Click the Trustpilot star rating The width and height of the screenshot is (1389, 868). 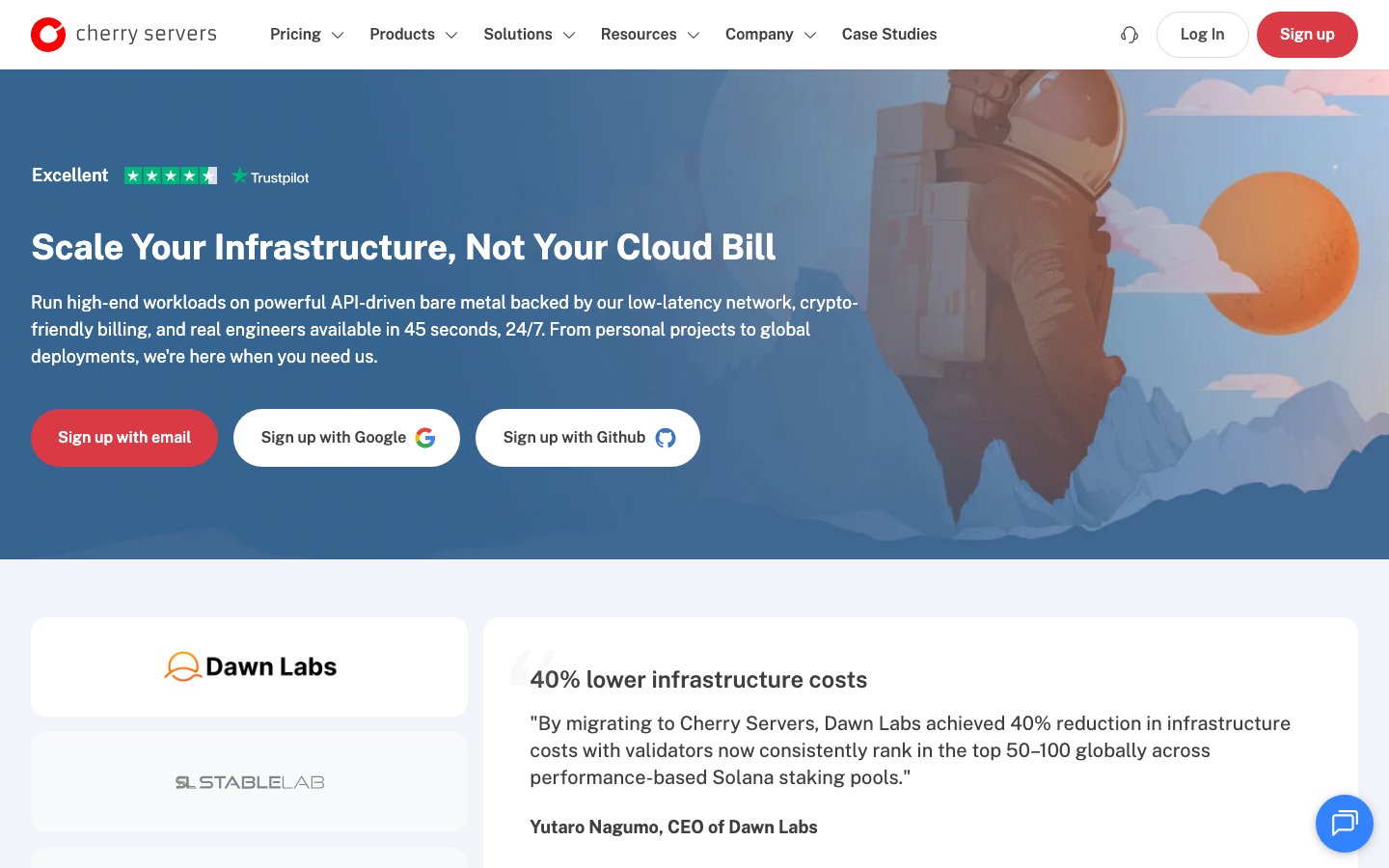pyautogui.click(x=171, y=176)
